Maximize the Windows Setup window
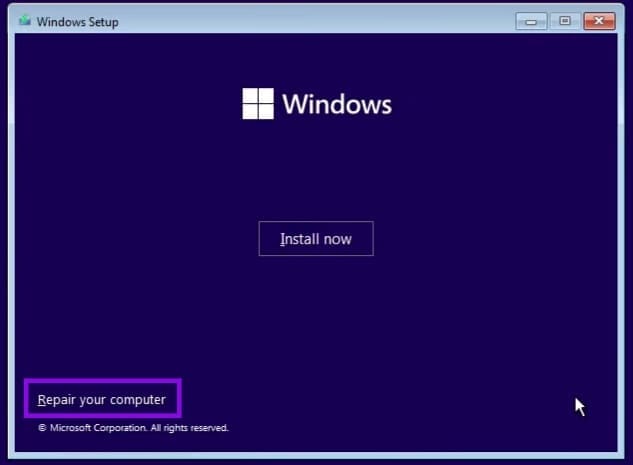This screenshot has height=465, width=633. (565, 21)
